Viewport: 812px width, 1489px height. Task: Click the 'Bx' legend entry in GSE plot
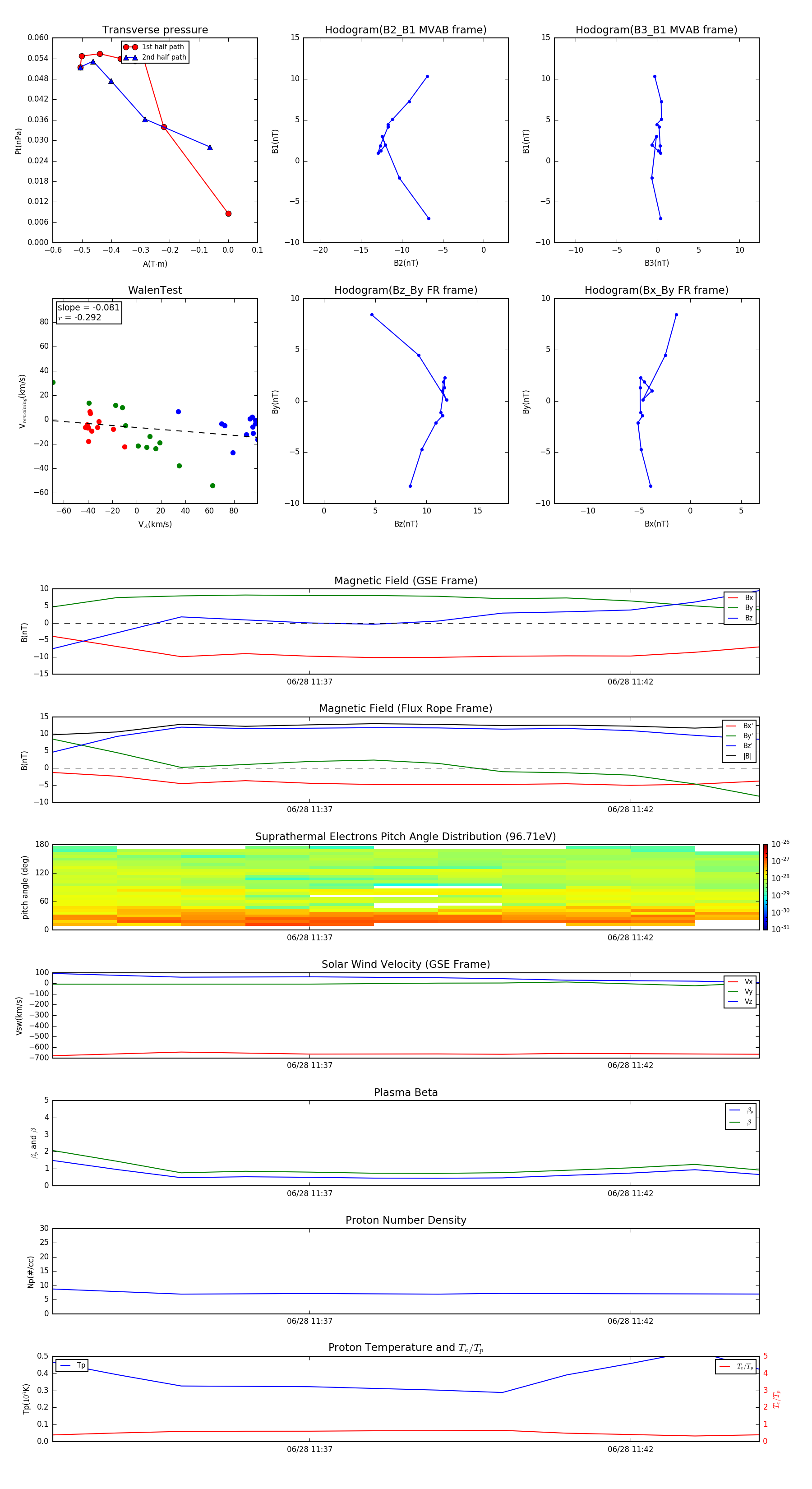click(740, 598)
